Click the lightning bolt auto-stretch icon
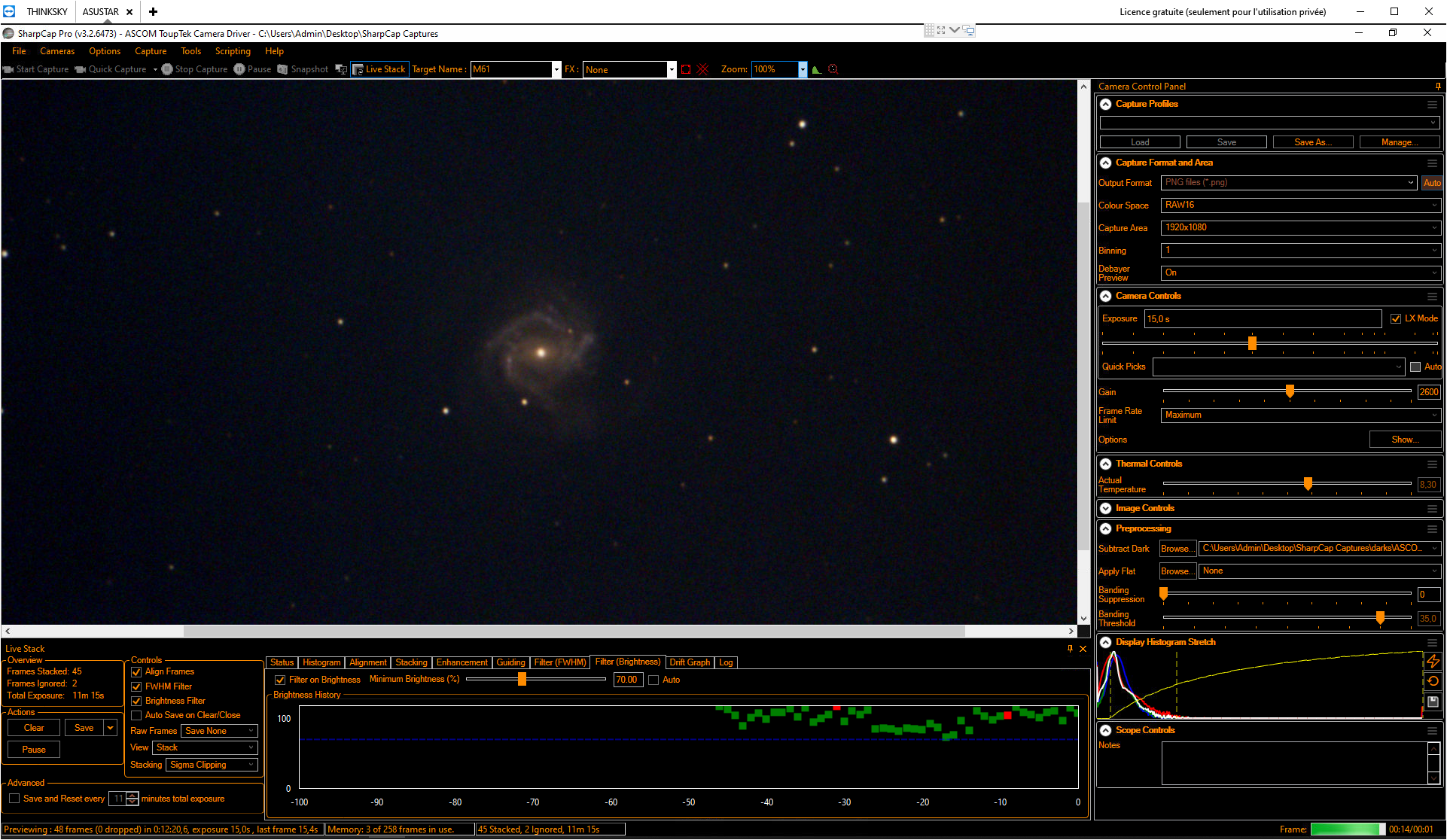 click(1433, 662)
